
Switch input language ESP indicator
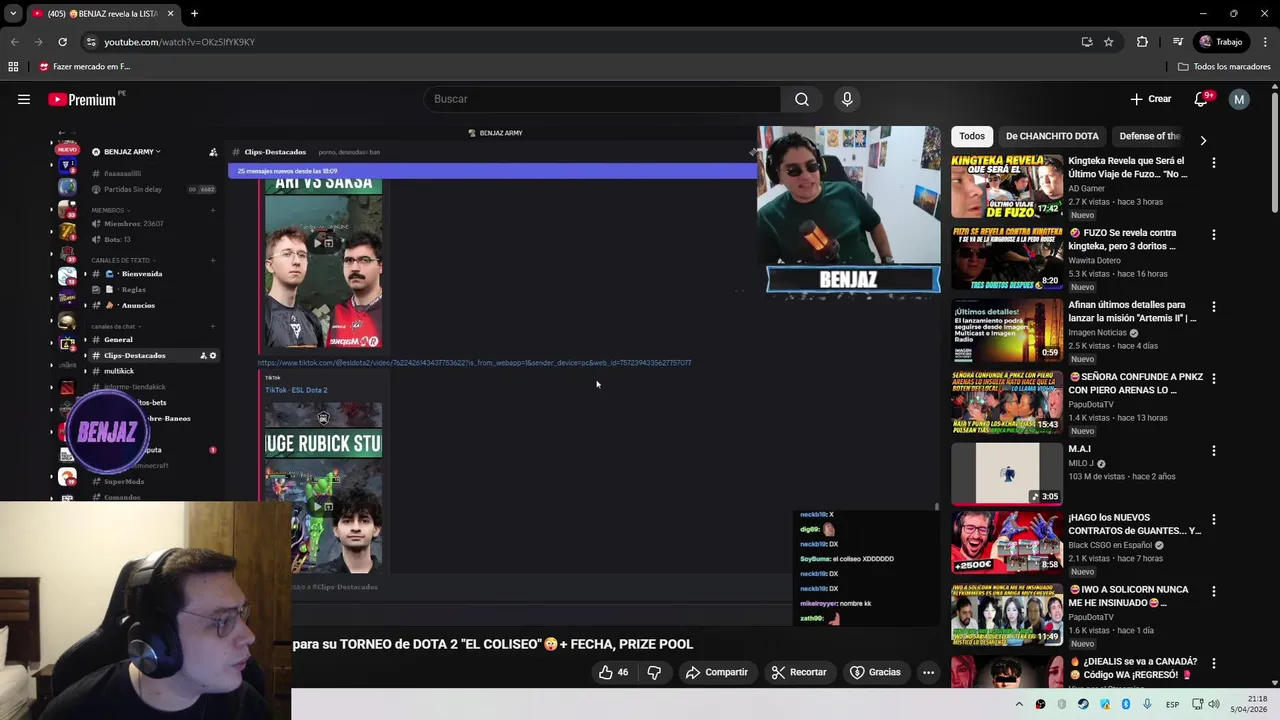point(1172,704)
